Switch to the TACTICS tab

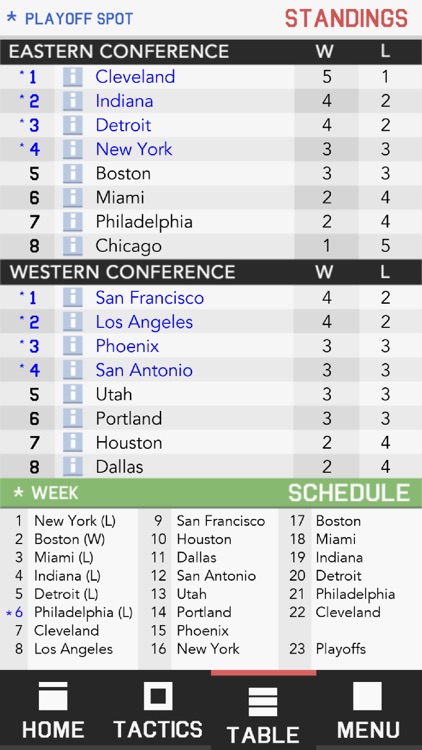click(158, 710)
